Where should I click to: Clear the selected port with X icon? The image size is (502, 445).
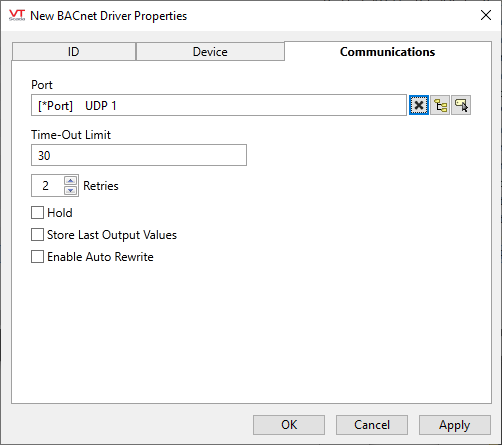[x=419, y=105]
